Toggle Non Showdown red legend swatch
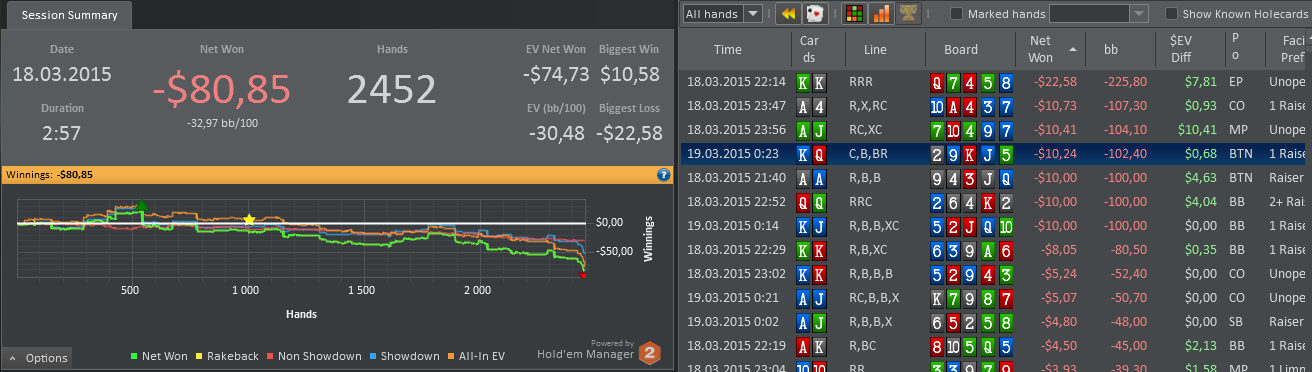Screen dimensions: 1312x372 point(270,356)
